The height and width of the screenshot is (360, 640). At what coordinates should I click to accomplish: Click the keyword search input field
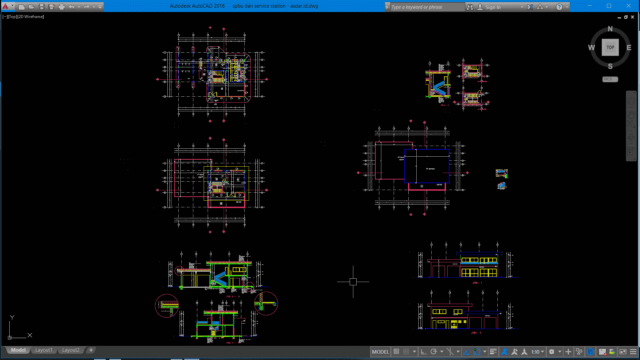coord(427,7)
